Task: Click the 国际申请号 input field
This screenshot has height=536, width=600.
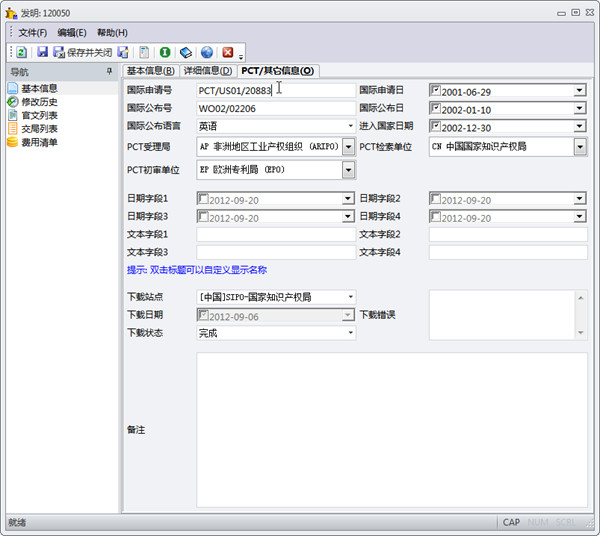Action: [276, 90]
